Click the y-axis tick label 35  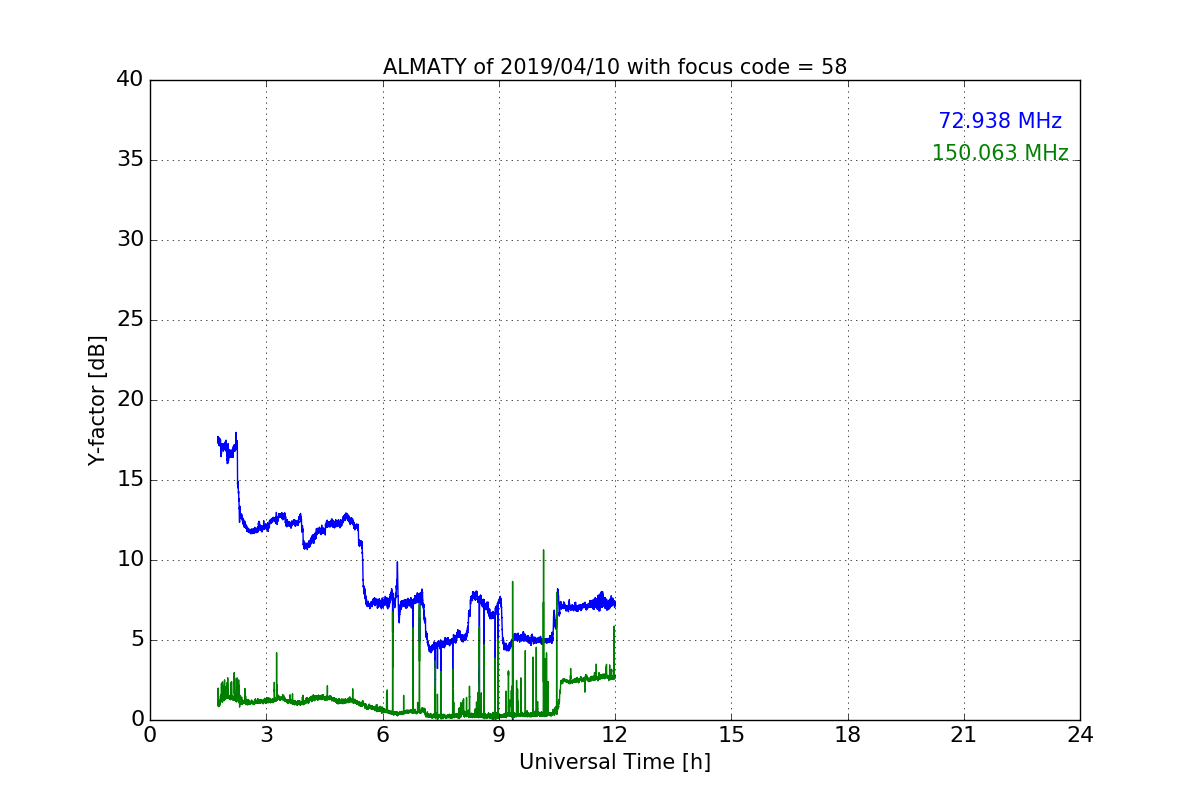129,160
